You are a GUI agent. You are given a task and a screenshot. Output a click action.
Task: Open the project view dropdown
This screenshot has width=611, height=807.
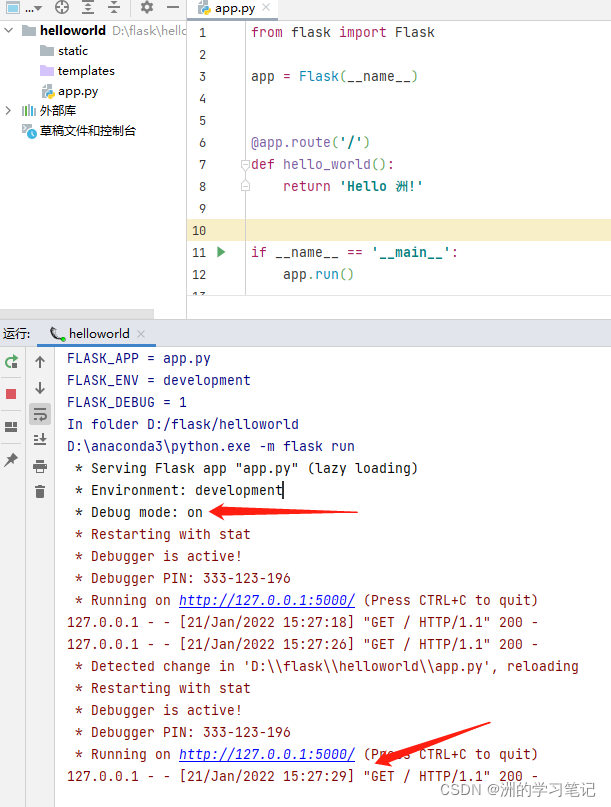[x=23, y=8]
